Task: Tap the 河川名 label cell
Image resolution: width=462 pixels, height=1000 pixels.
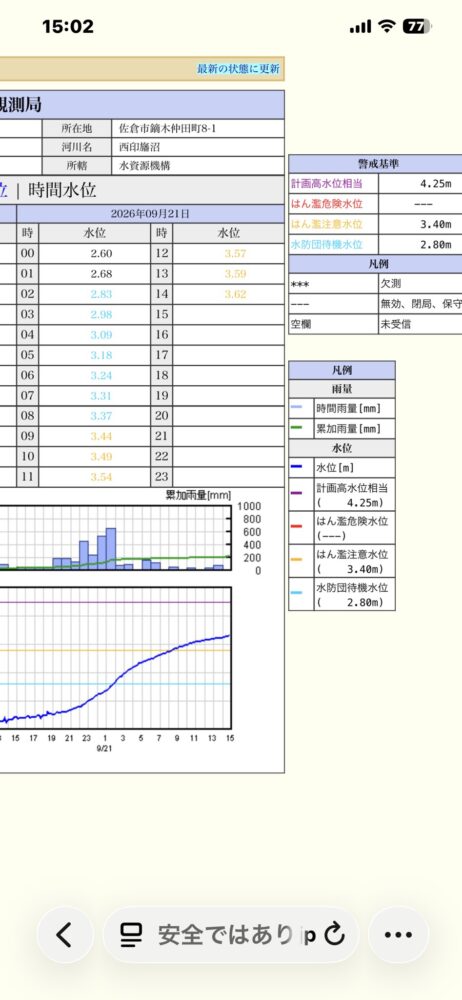Action: tap(77, 147)
